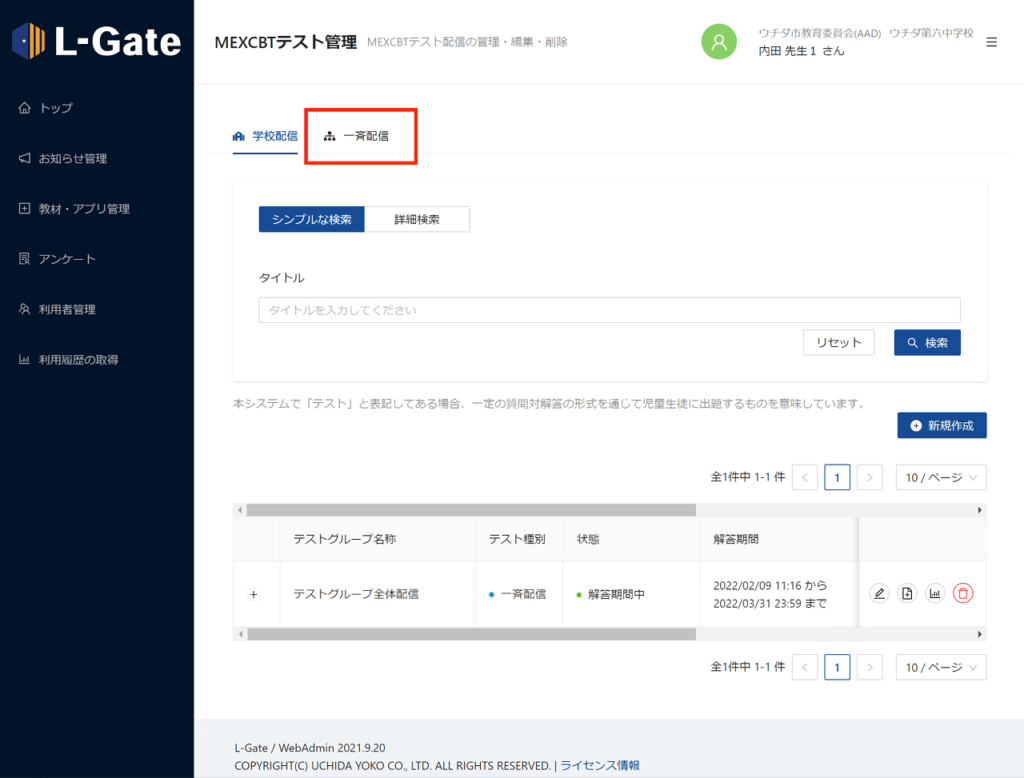Open 利用履歴の取得 in the sidebar
The width and height of the screenshot is (1024, 778).
(69, 359)
